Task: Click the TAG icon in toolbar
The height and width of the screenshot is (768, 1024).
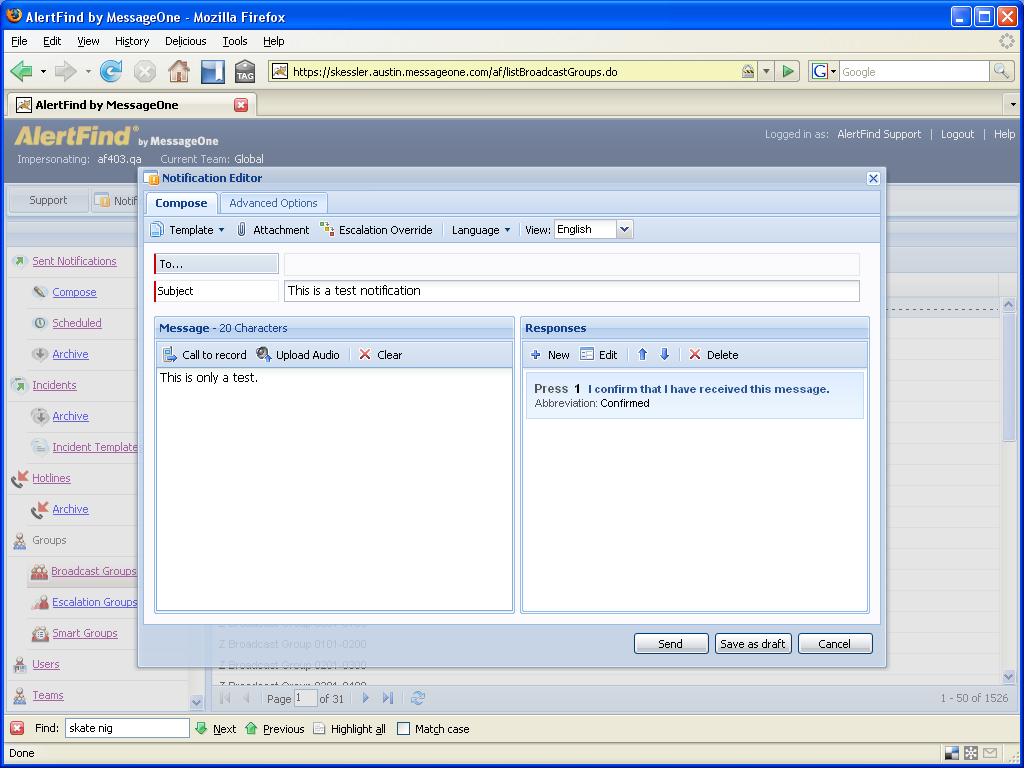Action: (245, 71)
